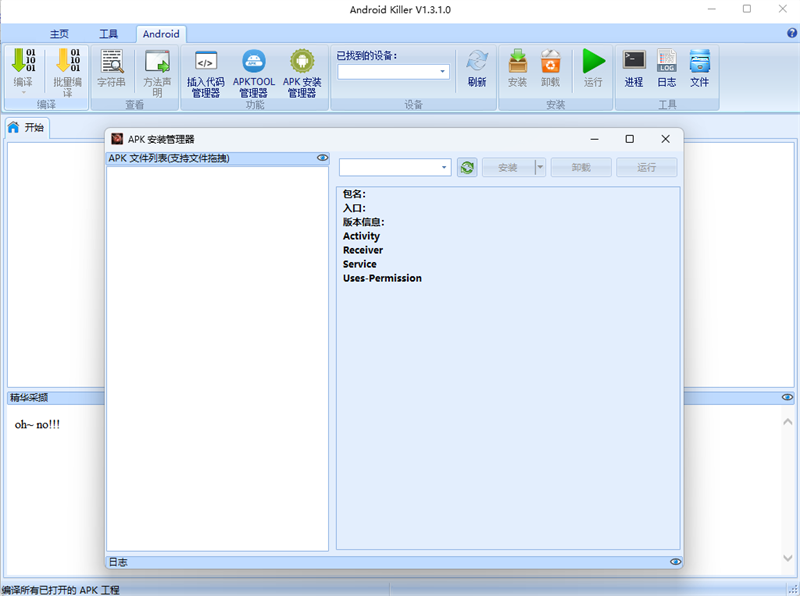Click the Service heading

point(360,264)
